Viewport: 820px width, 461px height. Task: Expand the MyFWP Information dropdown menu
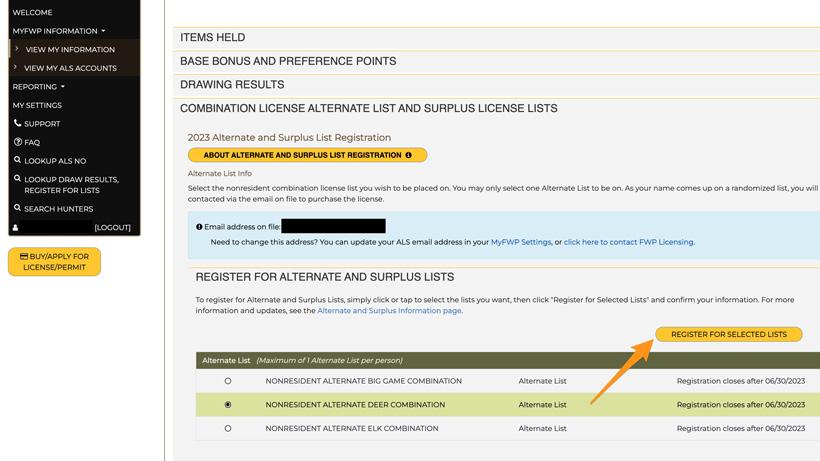tap(58, 31)
